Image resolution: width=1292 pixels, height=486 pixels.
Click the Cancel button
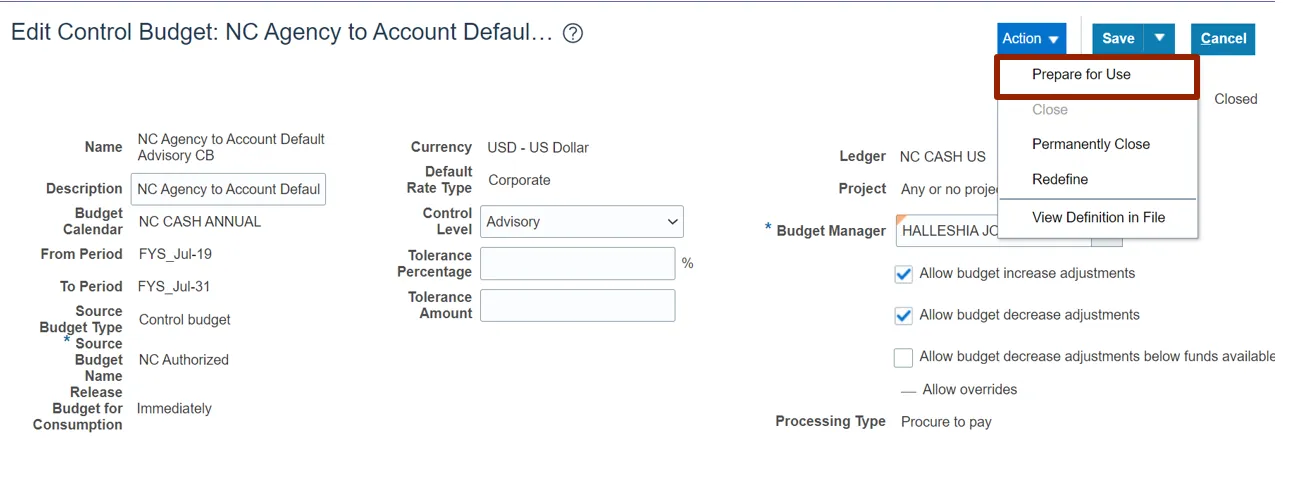(1223, 38)
